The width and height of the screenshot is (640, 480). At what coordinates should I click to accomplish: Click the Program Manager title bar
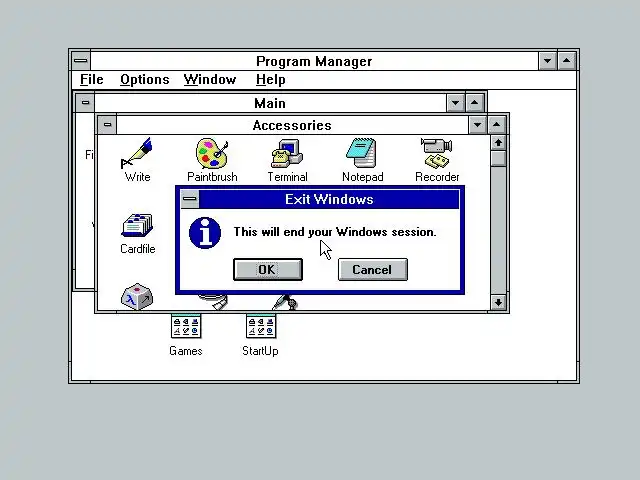(314, 61)
